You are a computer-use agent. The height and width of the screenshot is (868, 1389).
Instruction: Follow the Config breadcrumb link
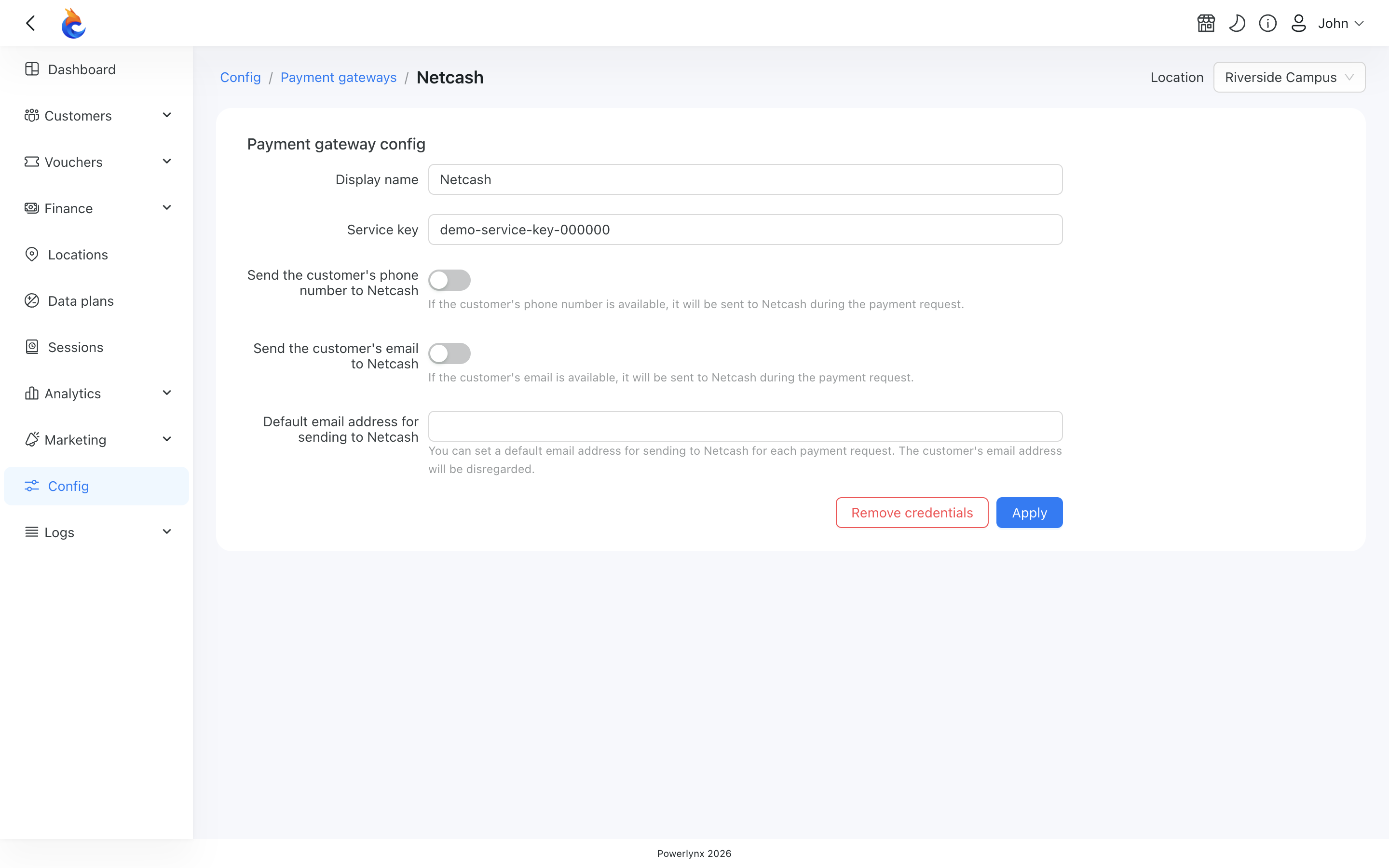click(241, 78)
